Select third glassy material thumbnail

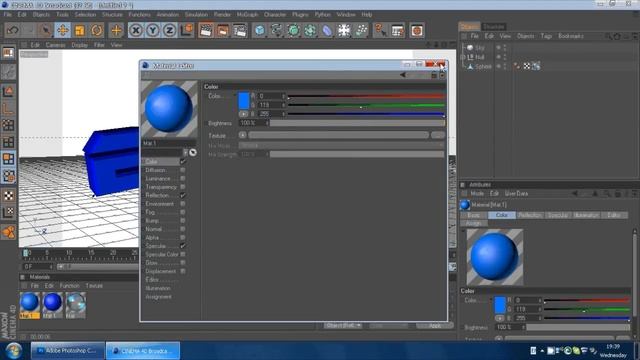pyautogui.click(x=76, y=303)
